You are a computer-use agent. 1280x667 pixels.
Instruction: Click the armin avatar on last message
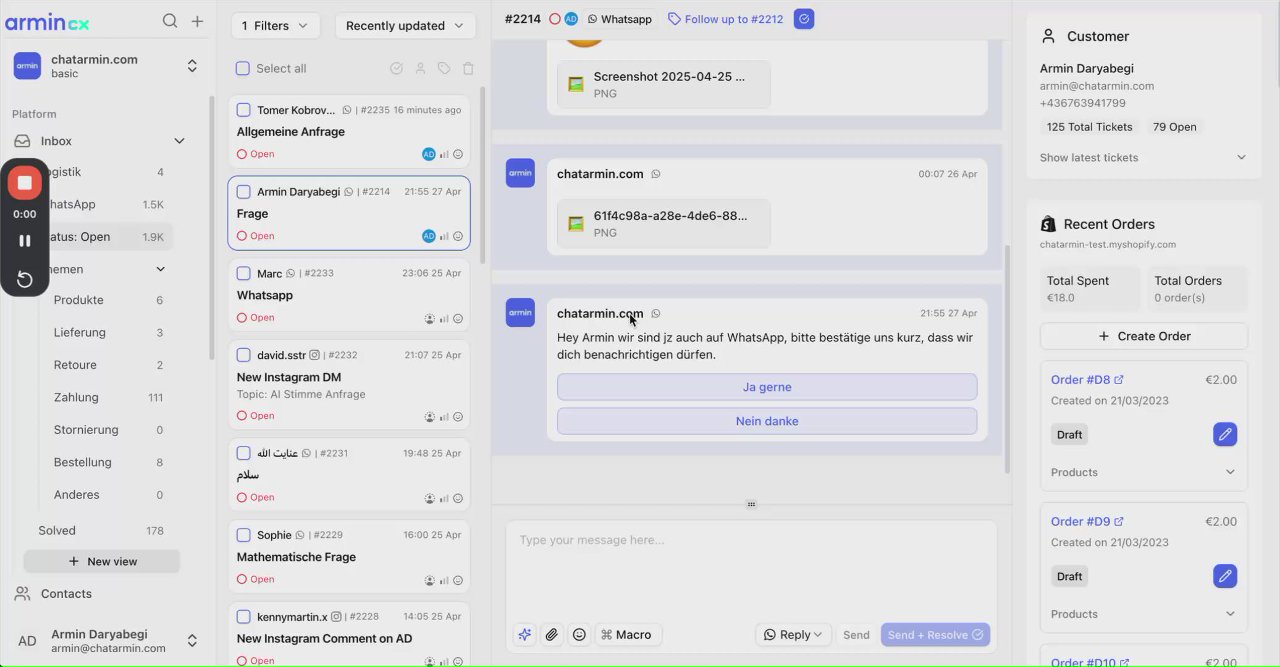click(520, 312)
